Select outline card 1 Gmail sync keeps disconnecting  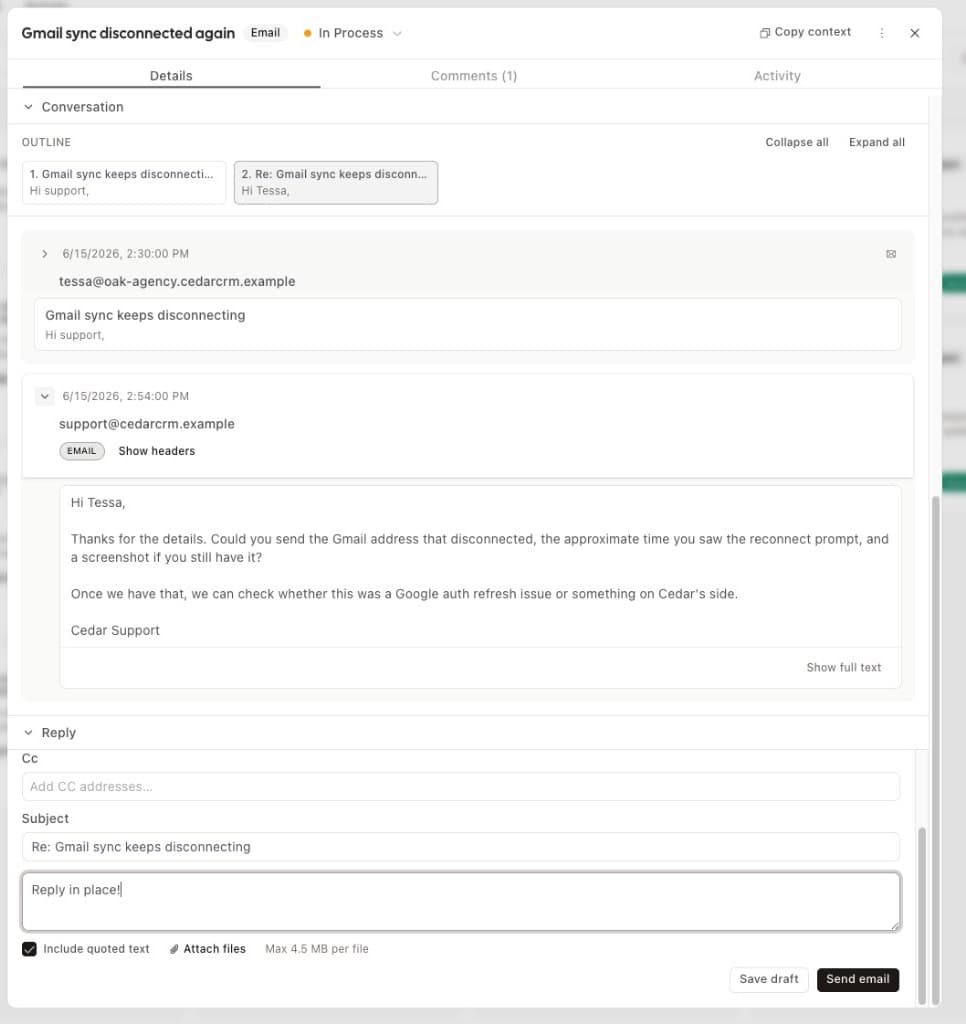tap(124, 182)
